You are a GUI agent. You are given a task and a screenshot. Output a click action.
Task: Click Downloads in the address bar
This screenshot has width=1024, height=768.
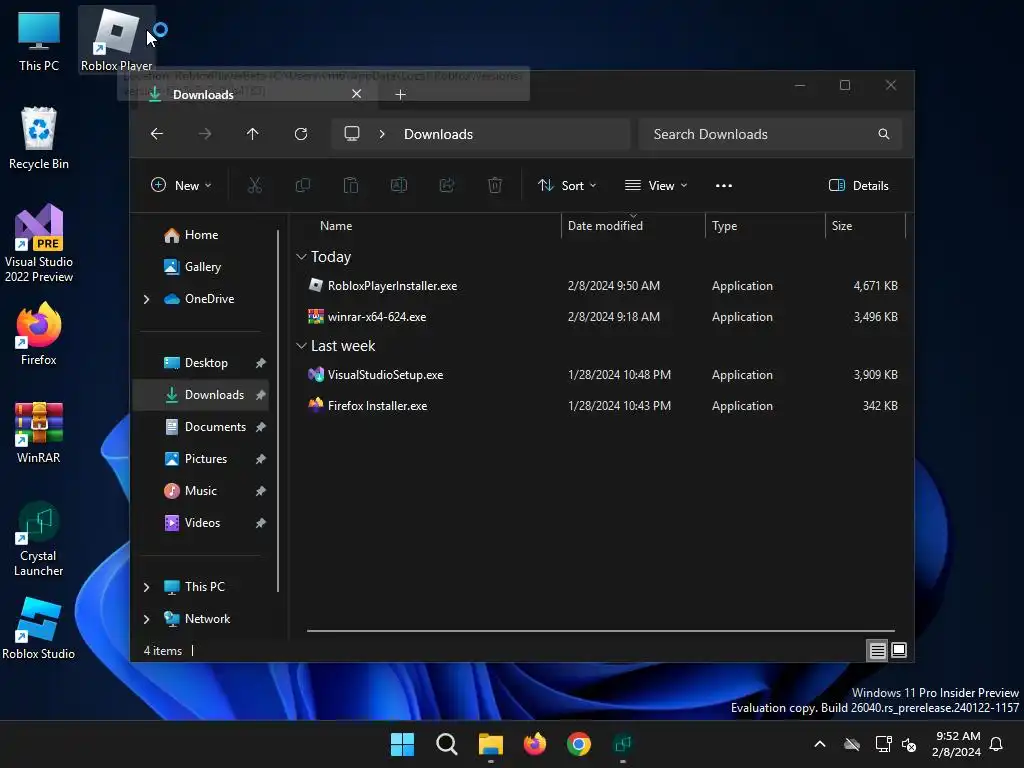click(438, 134)
